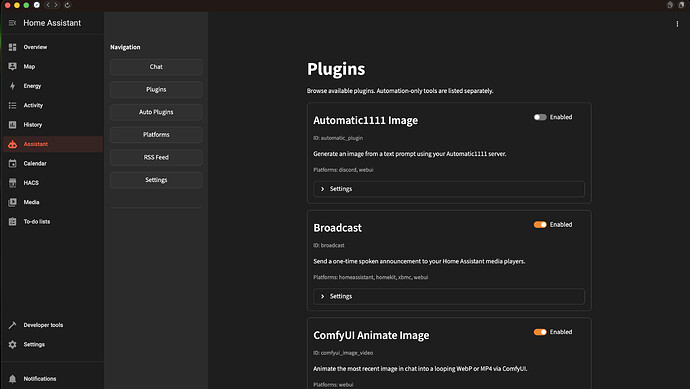
Task: Select the Assistant robot icon
Action: click(12, 144)
